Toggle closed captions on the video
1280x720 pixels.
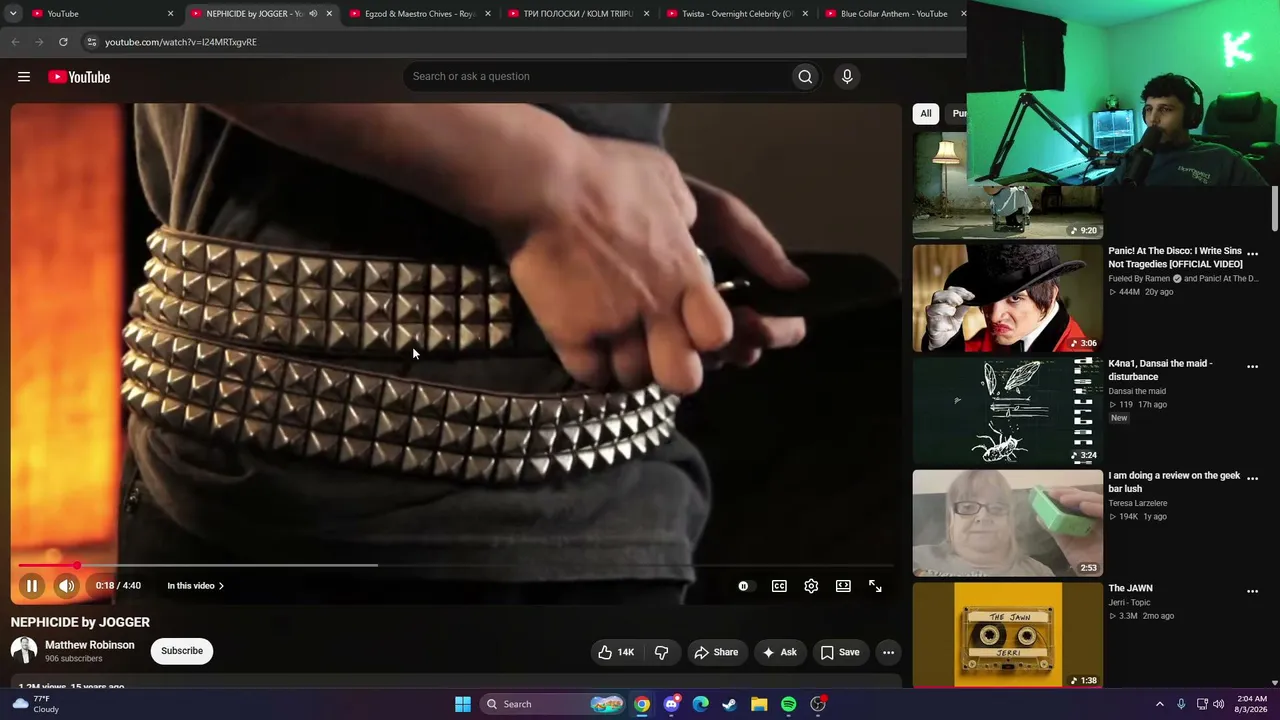779,586
